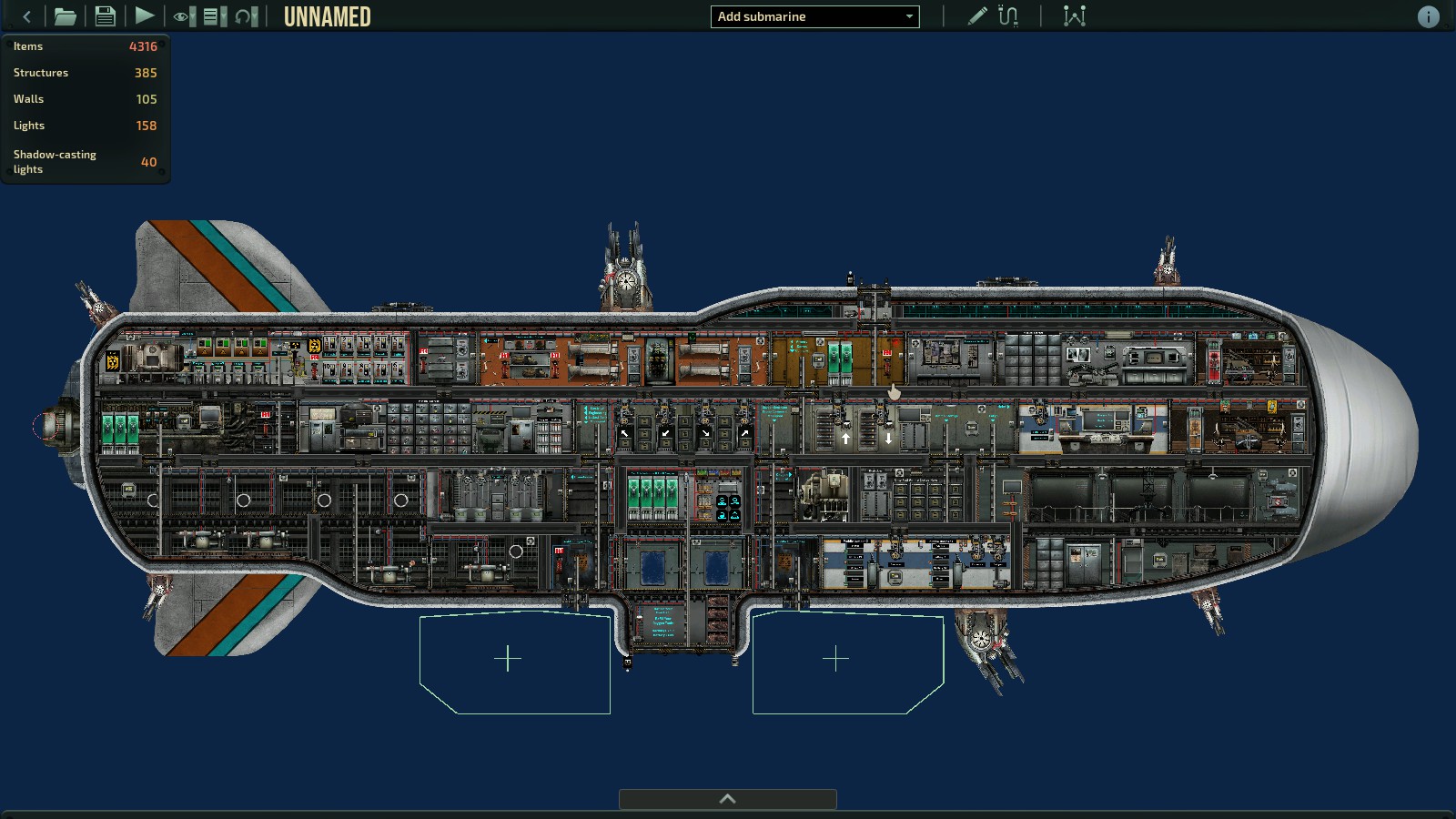The image size is (1456, 819).
Task: Start test run with the play icon
Action: [x=144, y=15]
